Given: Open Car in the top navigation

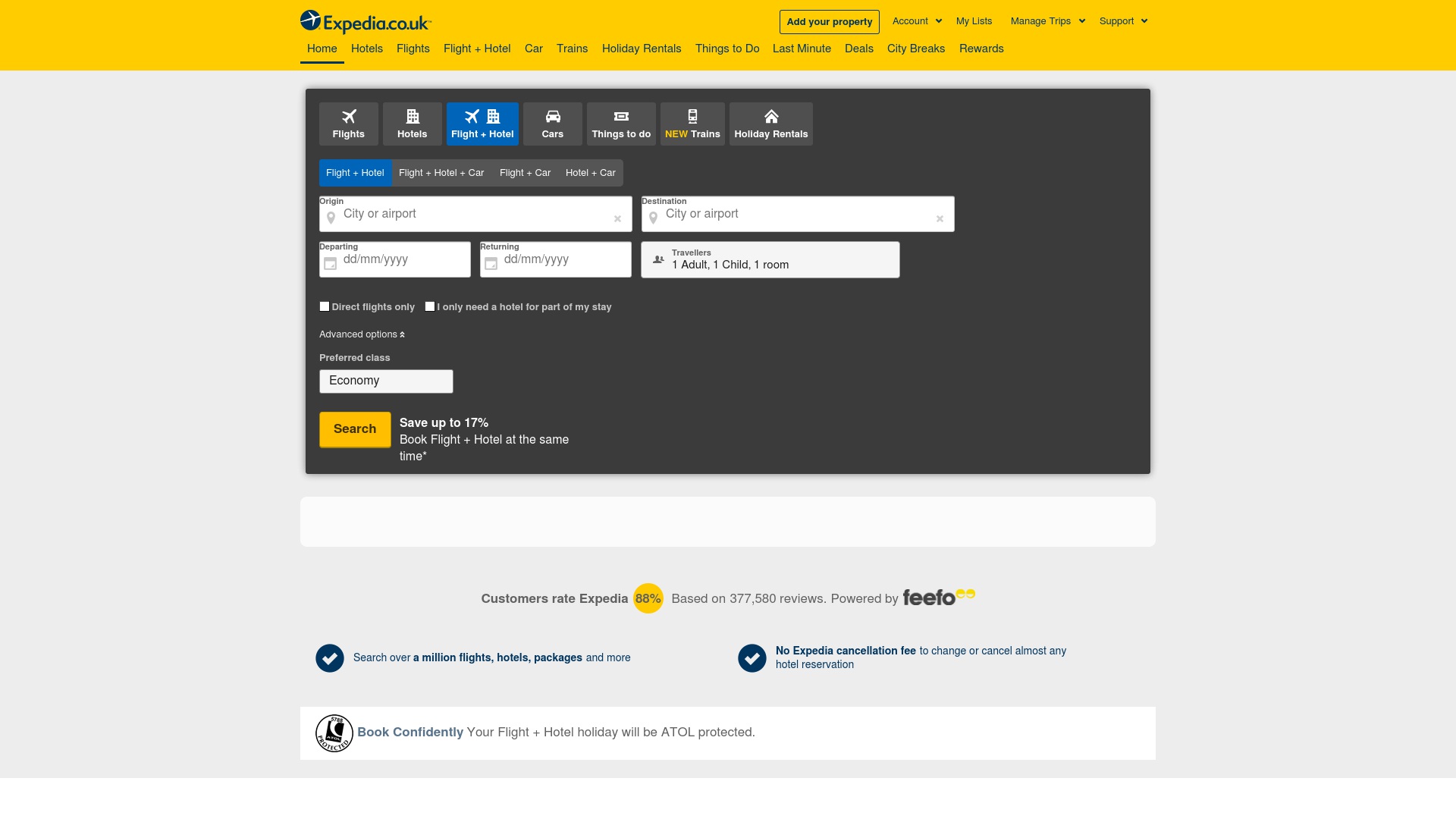Looking at the screenshot, I should (534, 49).
